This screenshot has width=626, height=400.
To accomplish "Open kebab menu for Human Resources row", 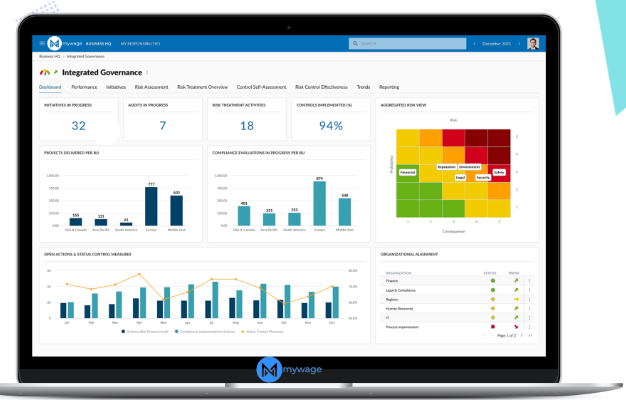I will [529, 308].
